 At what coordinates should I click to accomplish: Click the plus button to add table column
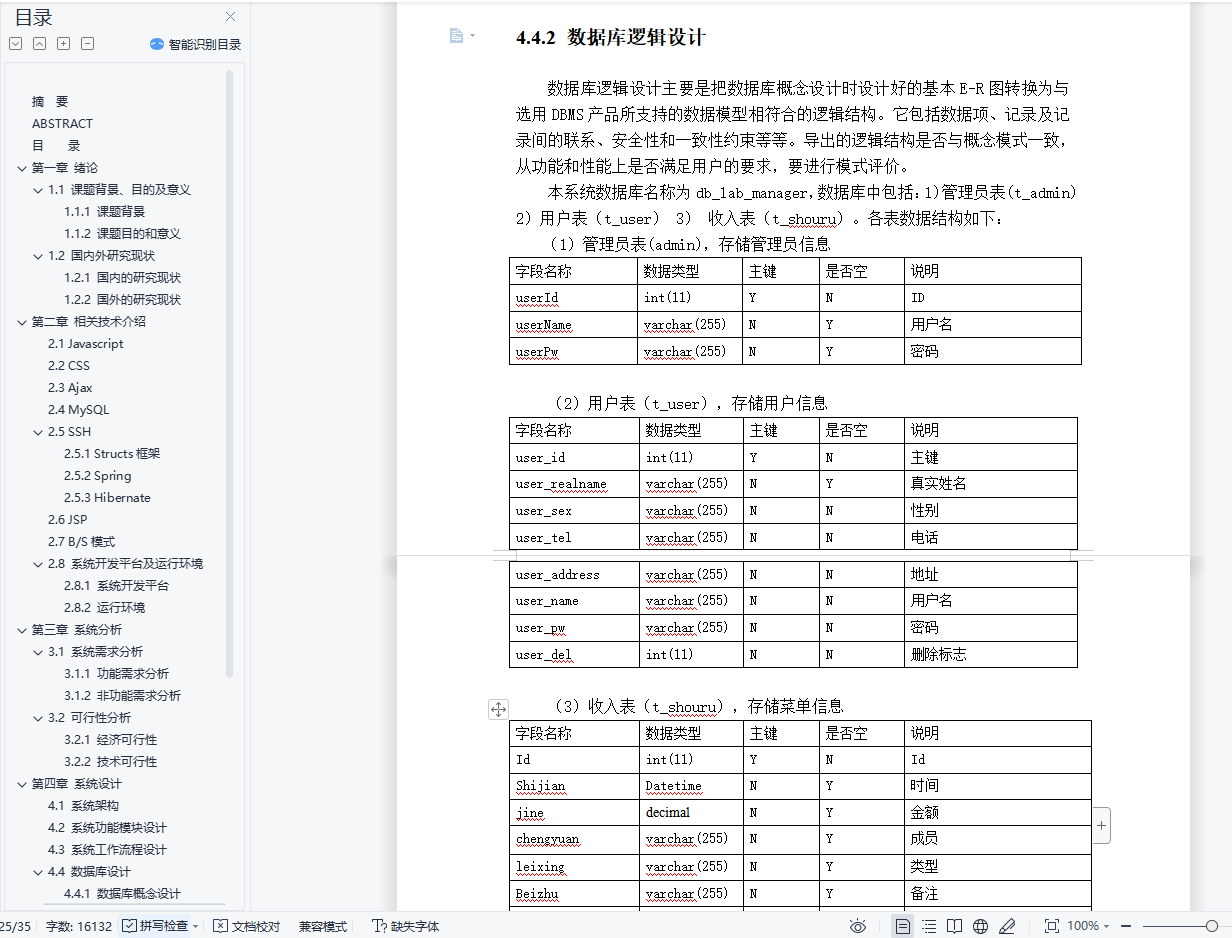point(1101,826)
